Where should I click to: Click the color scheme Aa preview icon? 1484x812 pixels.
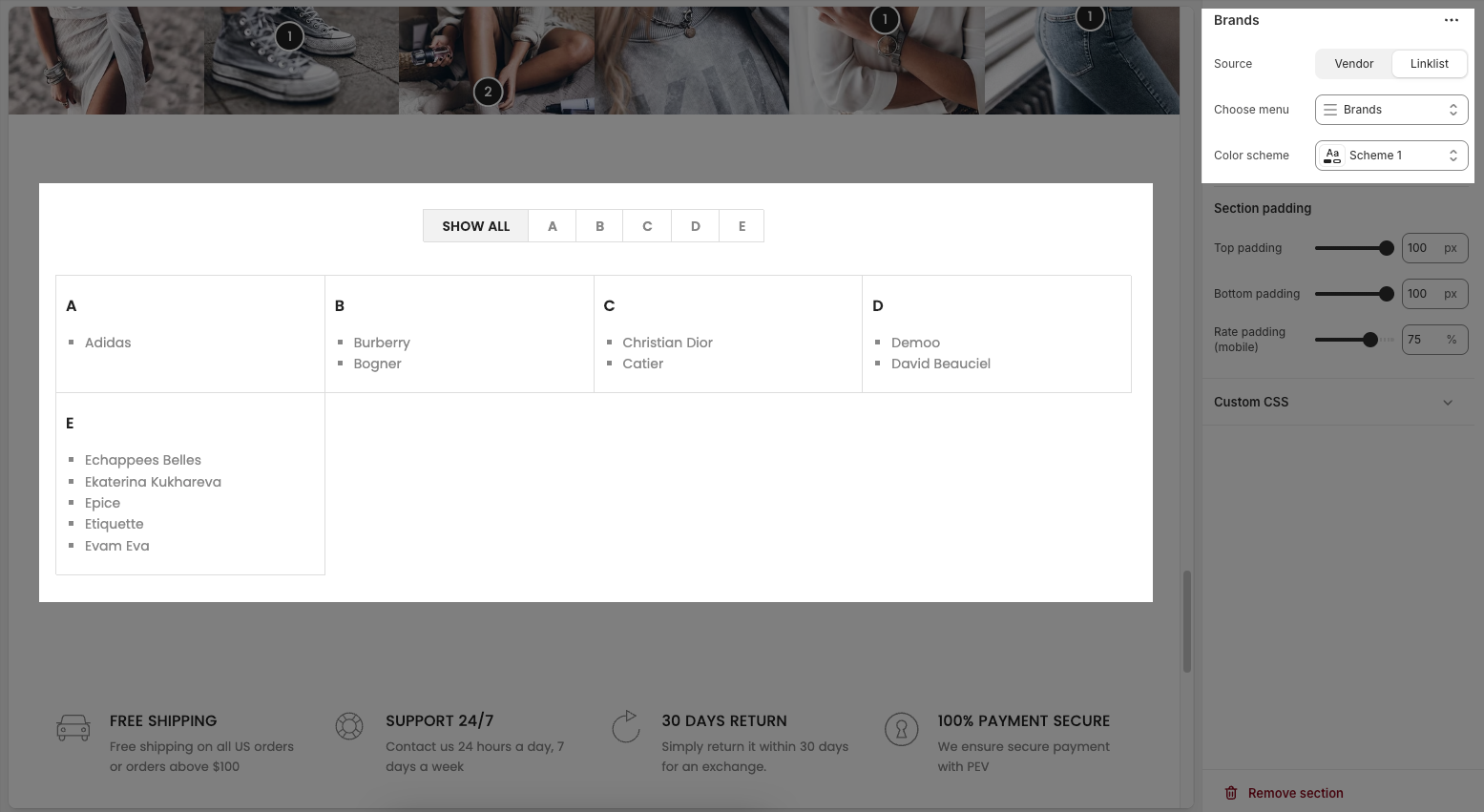pos(1332,156)
